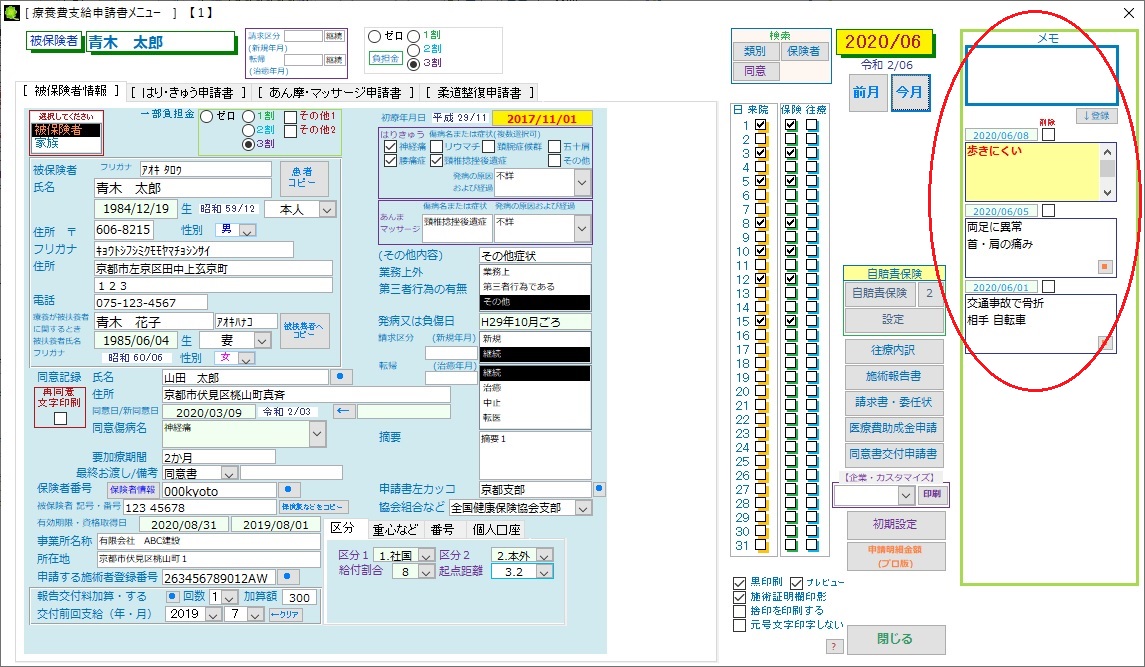Screen dimensions: 1145x667
Task: Click the blue dot toggle for 報告交付料加算・する
Action: (172, 596)
